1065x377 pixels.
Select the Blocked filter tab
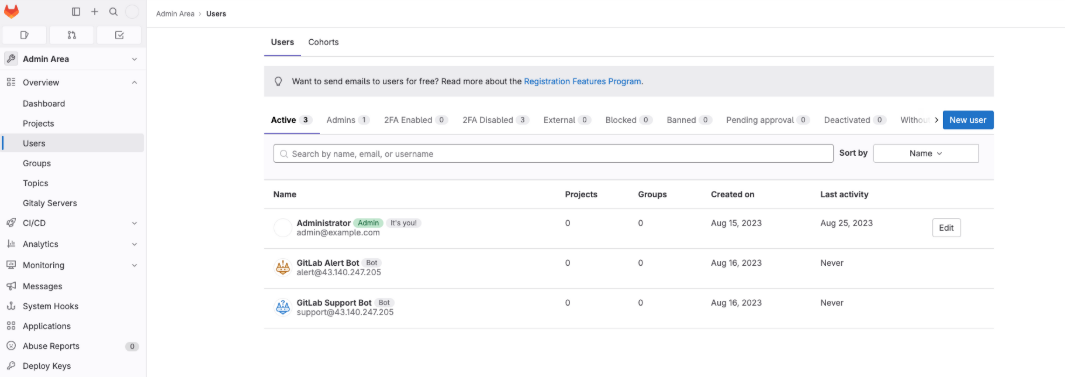pyautogui.click(x=628, y=120)
